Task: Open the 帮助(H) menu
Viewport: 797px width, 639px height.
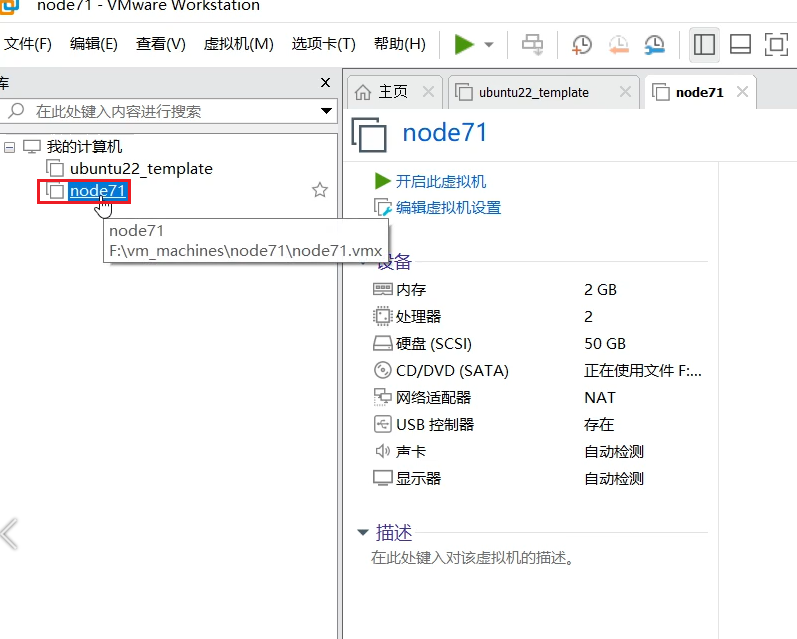Action: pyautogui.click(x=400, y=44)
